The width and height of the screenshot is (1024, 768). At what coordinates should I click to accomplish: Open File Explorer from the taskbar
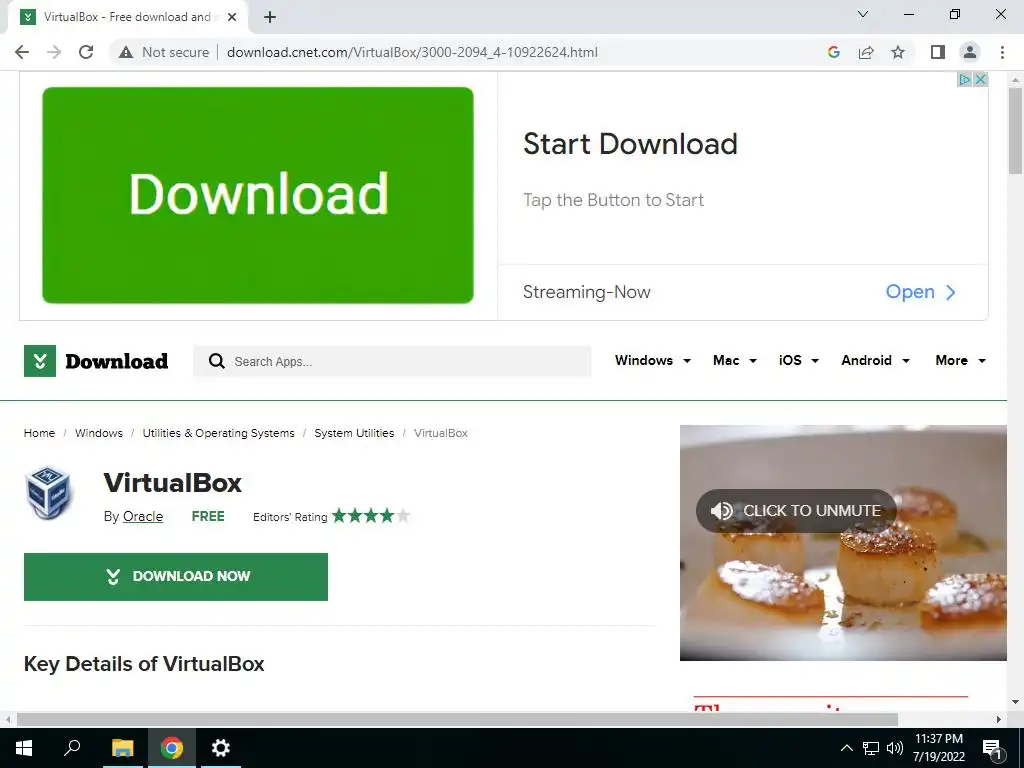pyautogui.click(x=122, y=748)
